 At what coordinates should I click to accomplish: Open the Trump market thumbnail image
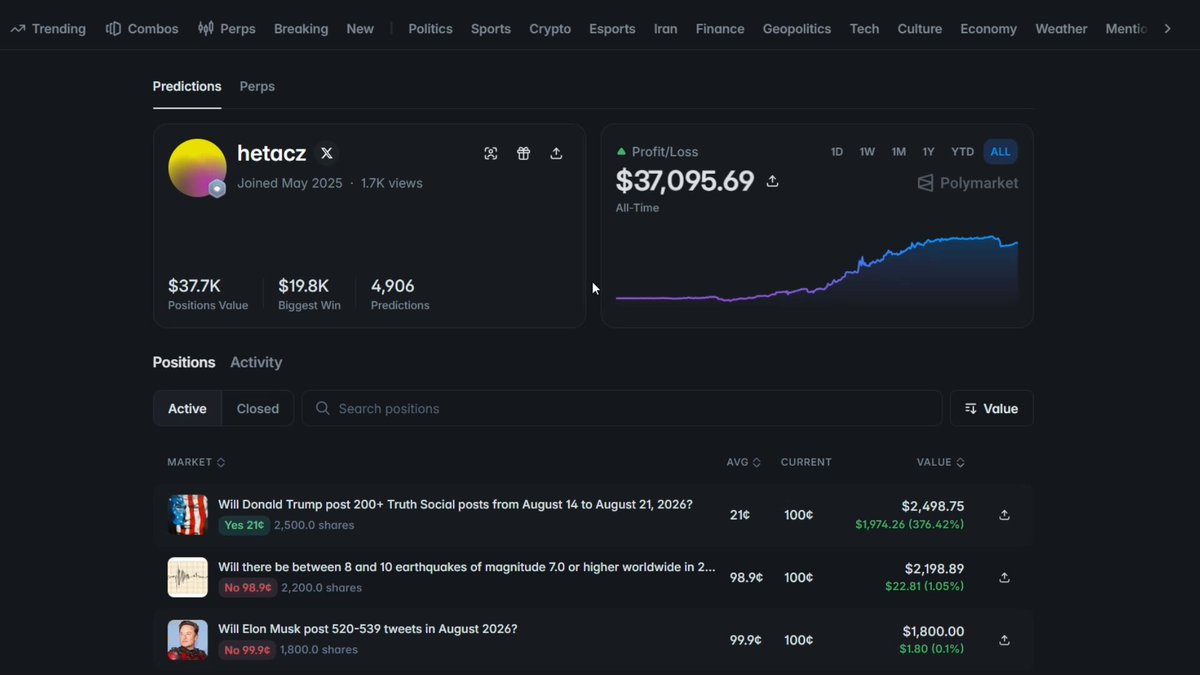[187, 515]
